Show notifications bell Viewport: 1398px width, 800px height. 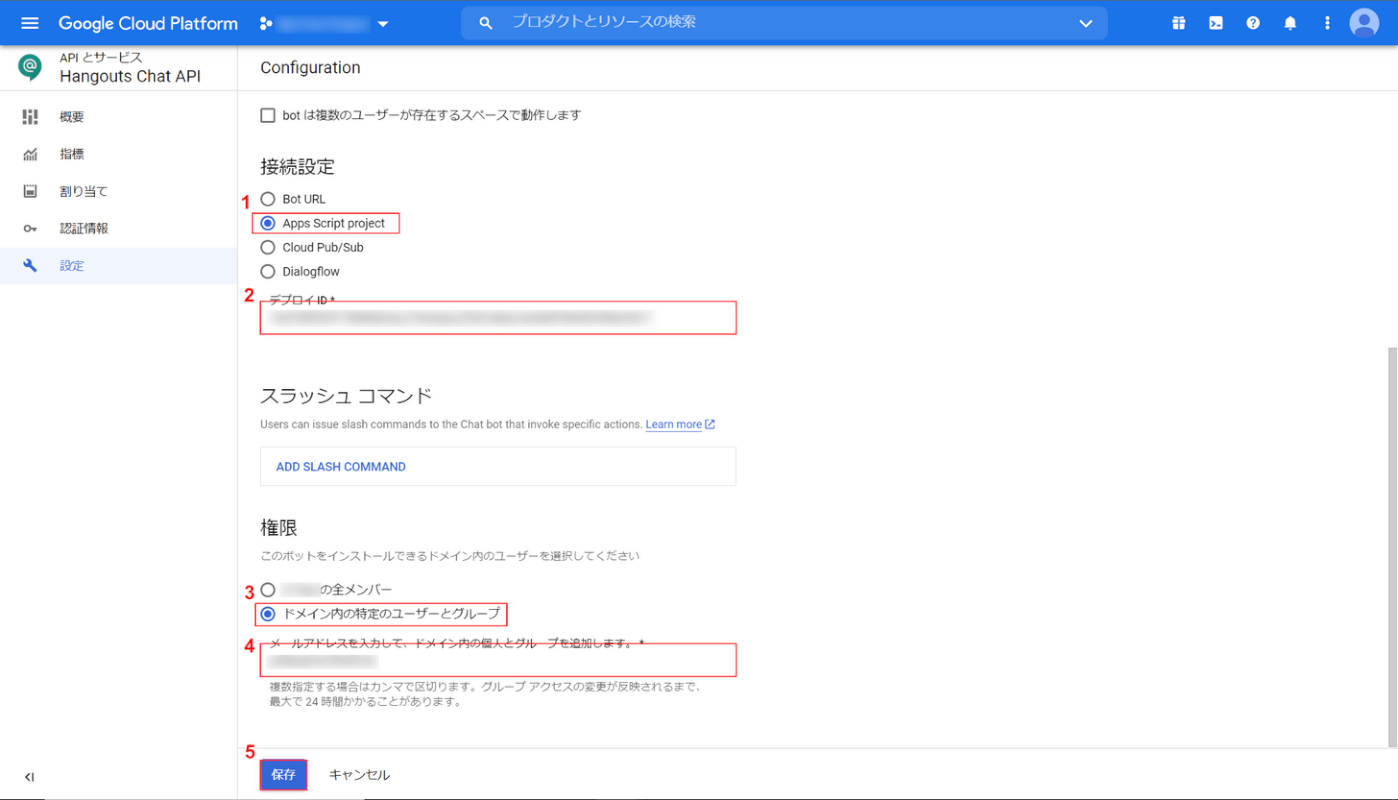pos(1290,23)
